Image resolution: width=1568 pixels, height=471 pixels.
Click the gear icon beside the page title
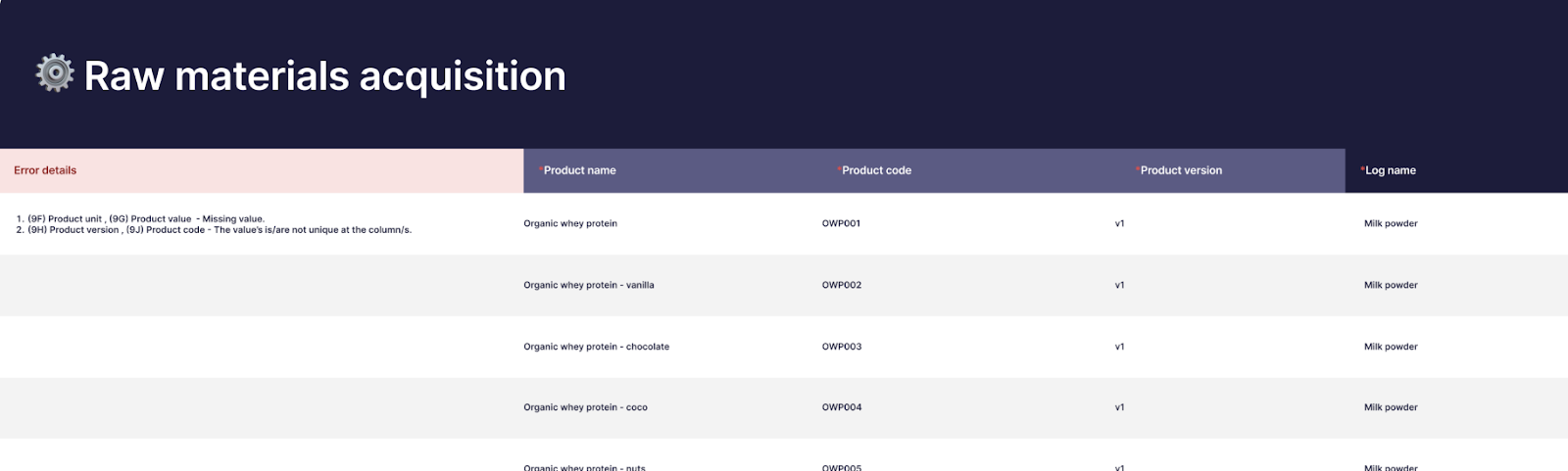pyautogui.click(x=54, y=74)
